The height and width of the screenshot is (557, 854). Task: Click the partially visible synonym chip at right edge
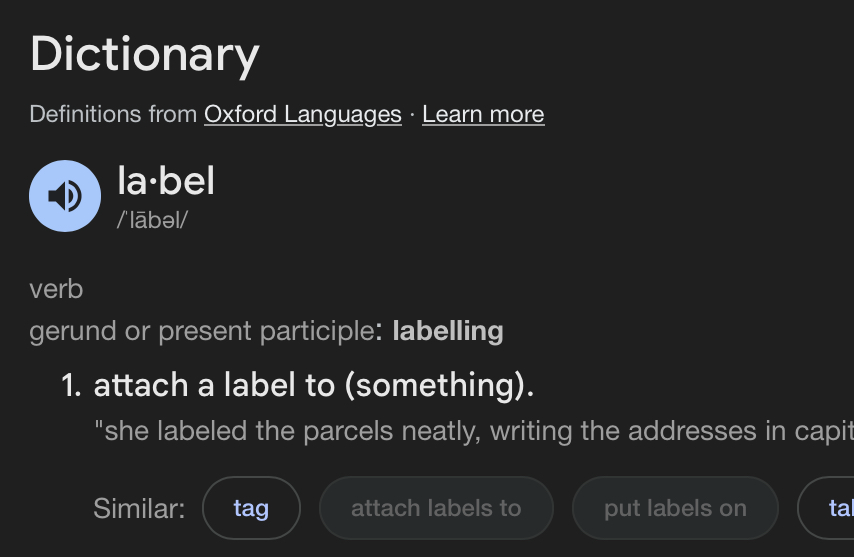pos(828,508)
